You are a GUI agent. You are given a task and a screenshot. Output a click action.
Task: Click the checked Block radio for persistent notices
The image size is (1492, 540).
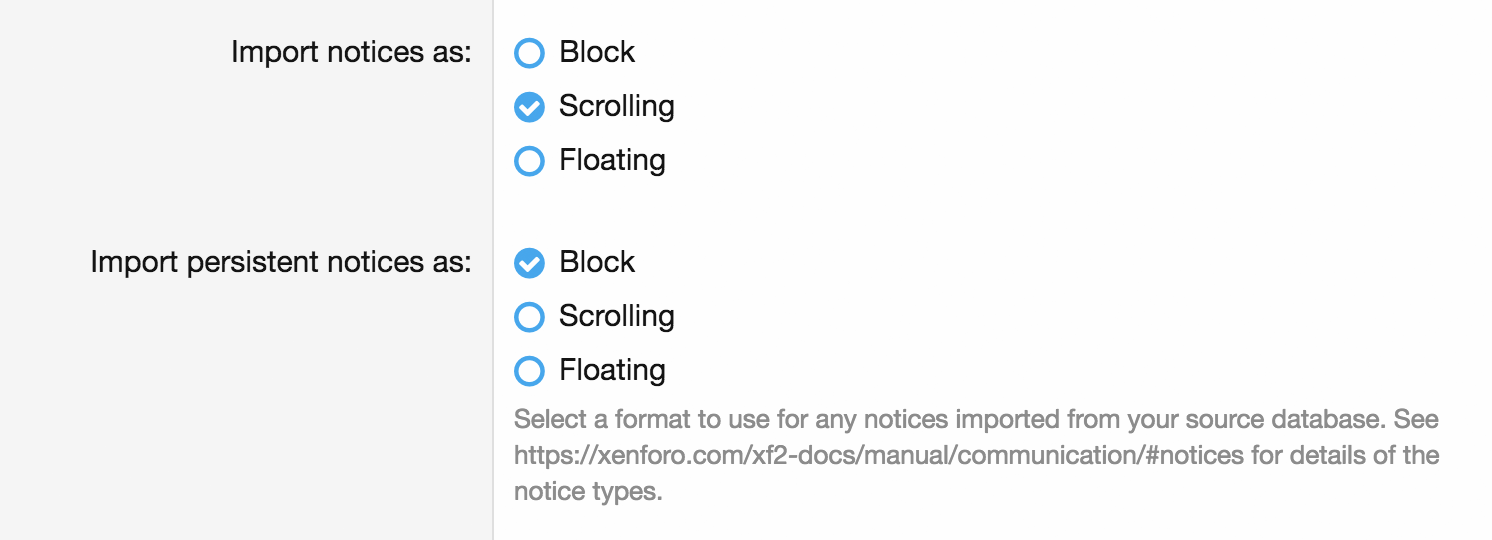[529, 263]
